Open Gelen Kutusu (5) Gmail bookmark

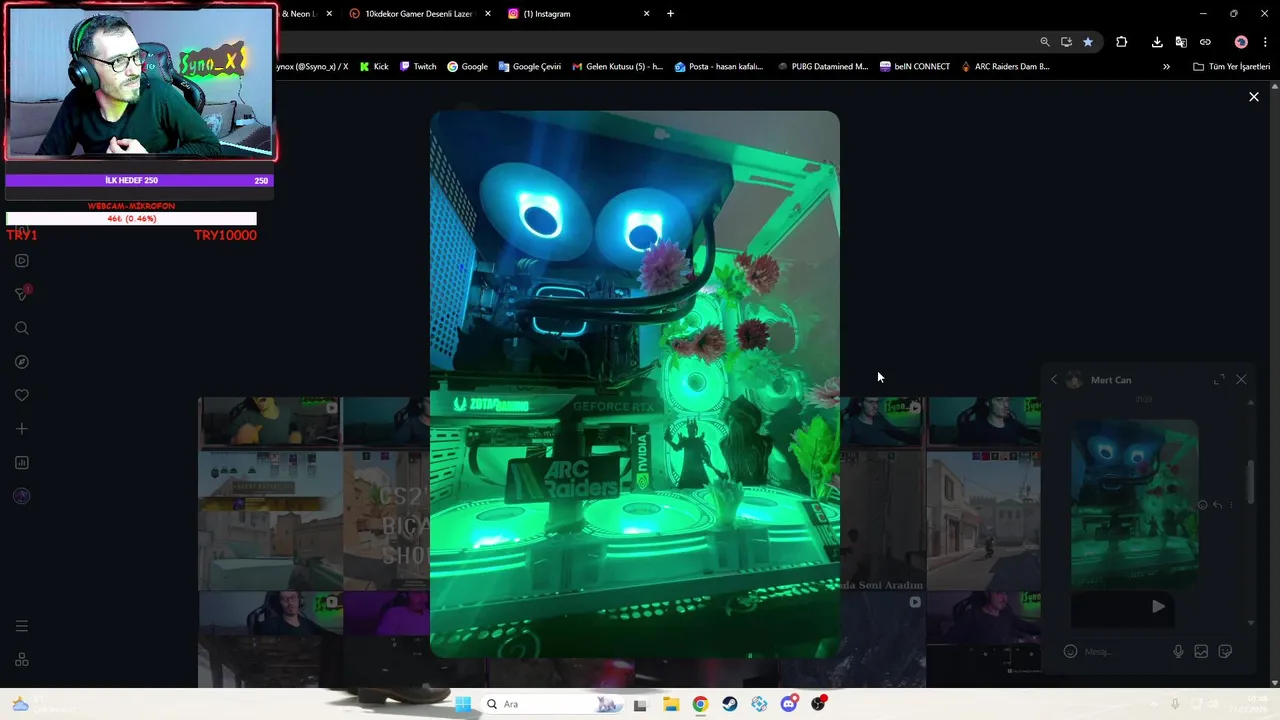click(617, 67)
